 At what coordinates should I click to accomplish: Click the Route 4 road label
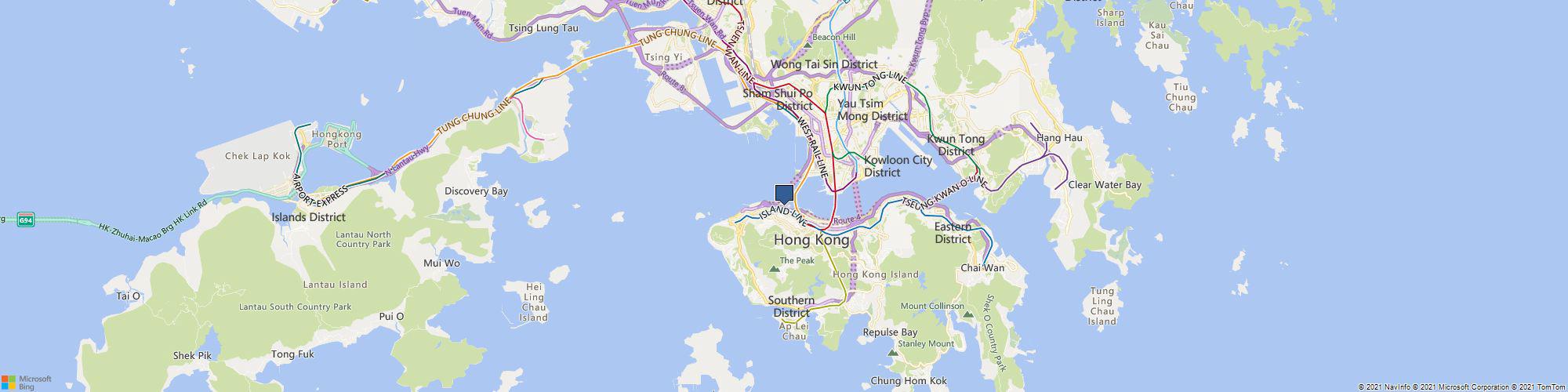pyautogui.click(x=848, y=221)
